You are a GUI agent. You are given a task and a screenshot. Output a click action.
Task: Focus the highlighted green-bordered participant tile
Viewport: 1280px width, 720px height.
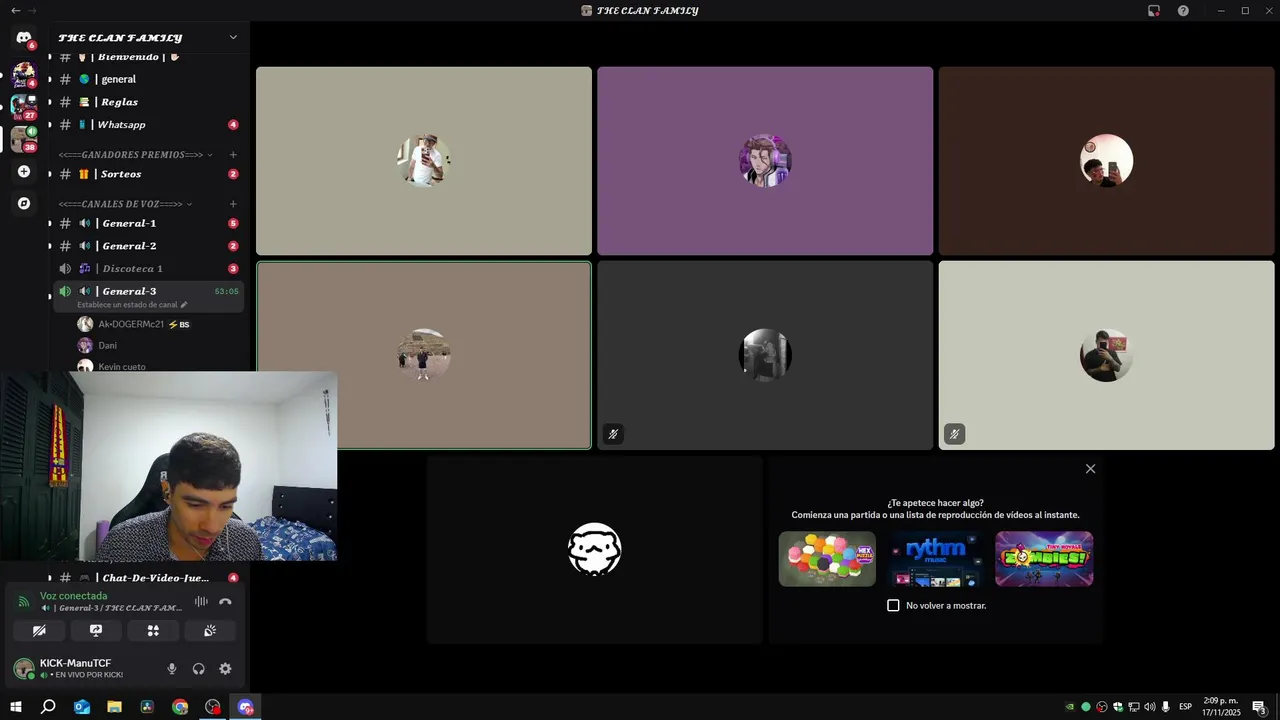click(424, 355)
